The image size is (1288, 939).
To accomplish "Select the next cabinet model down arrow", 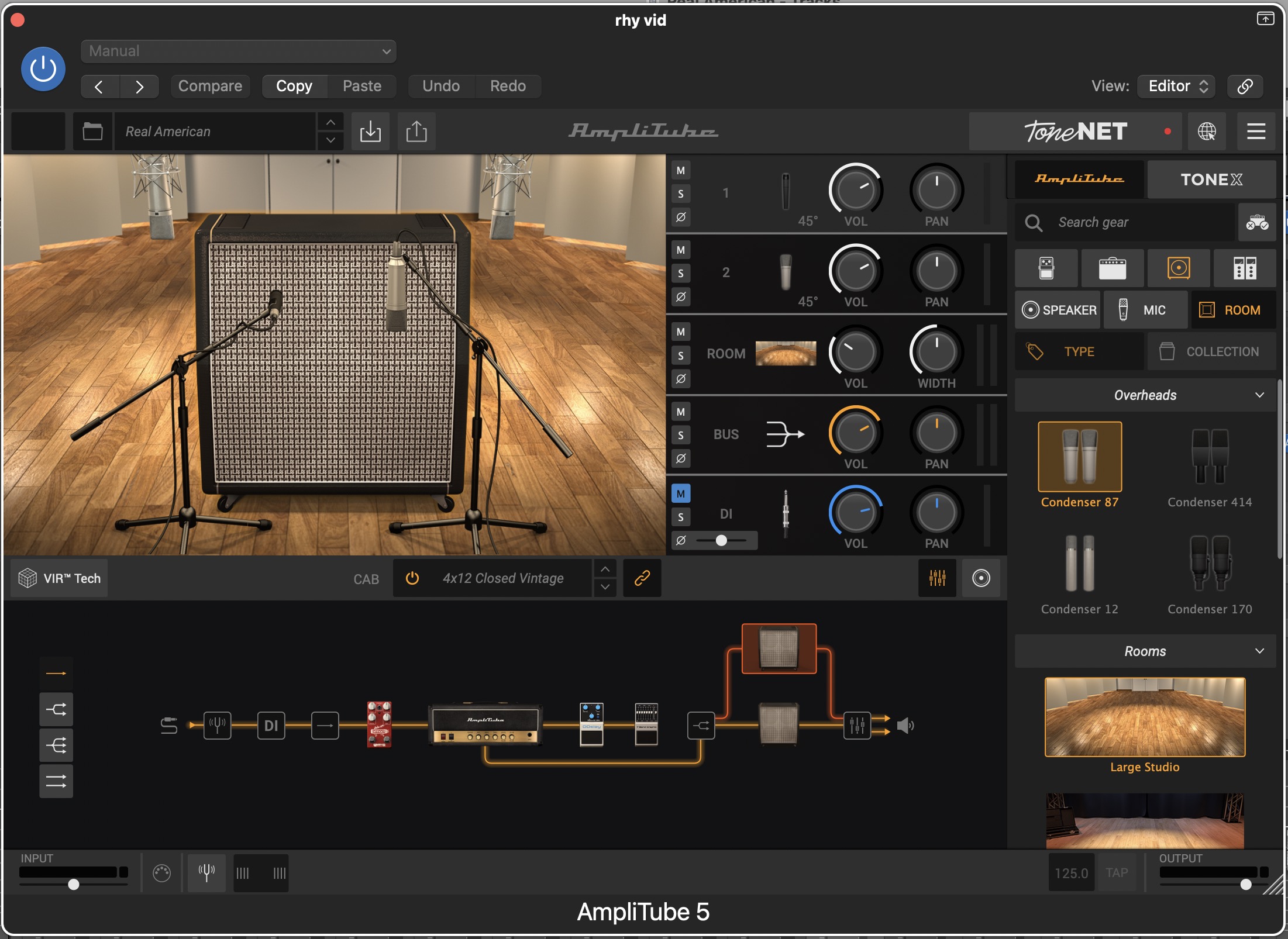I will click(x=605, y=587).
